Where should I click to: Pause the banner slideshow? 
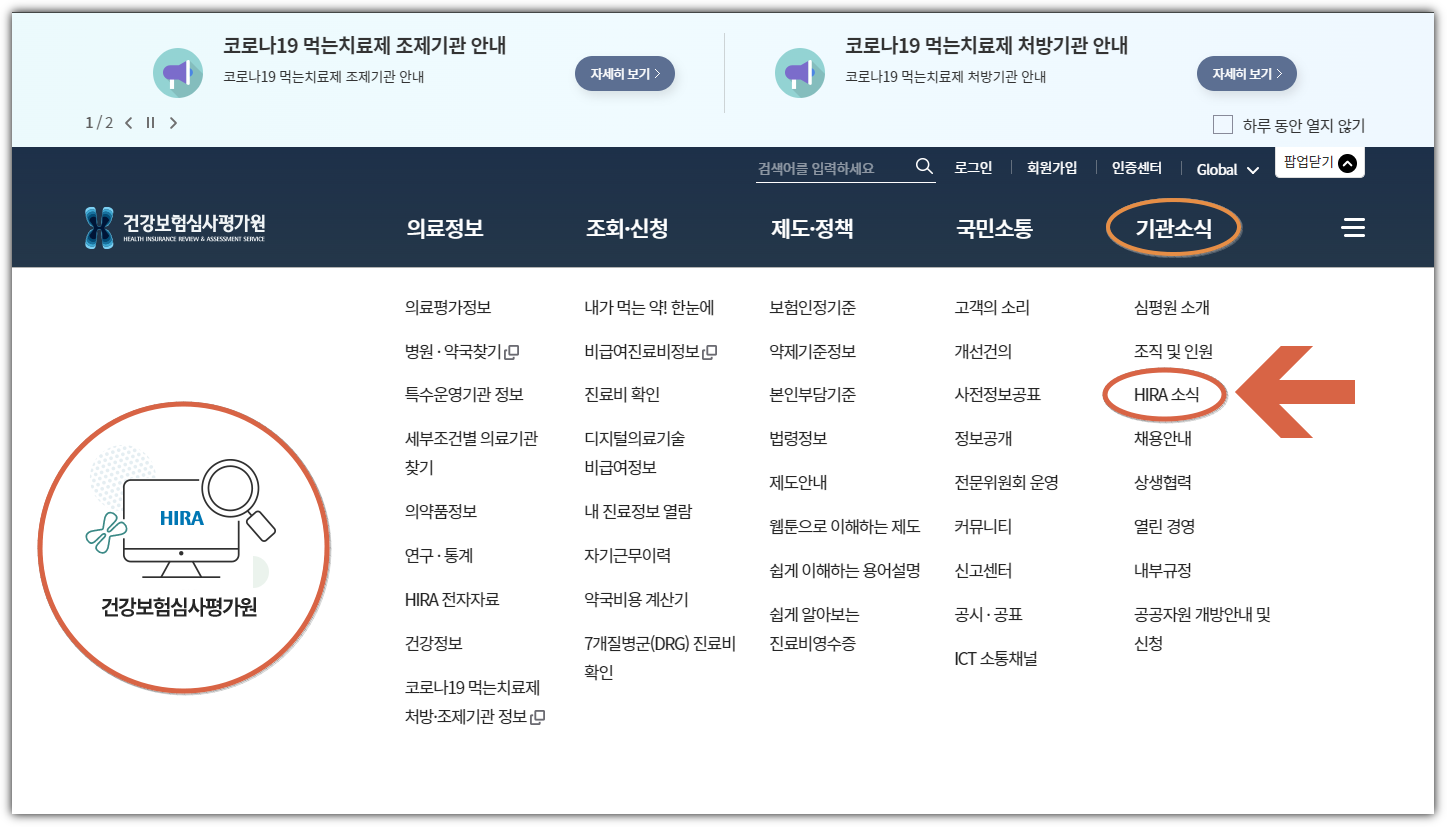[151, 123]
